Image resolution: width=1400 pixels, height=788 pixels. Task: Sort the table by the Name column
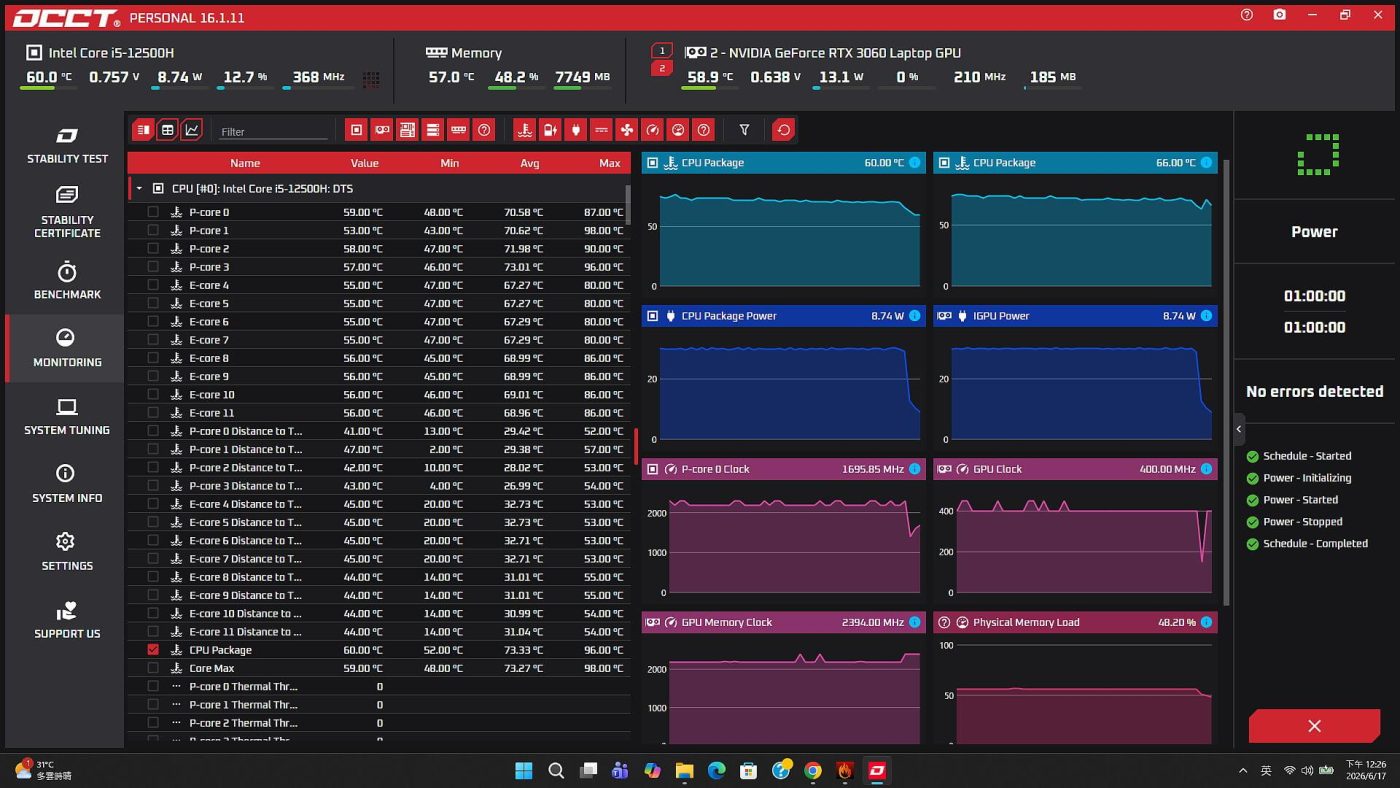pyautogui.click(x=245, y=163)
